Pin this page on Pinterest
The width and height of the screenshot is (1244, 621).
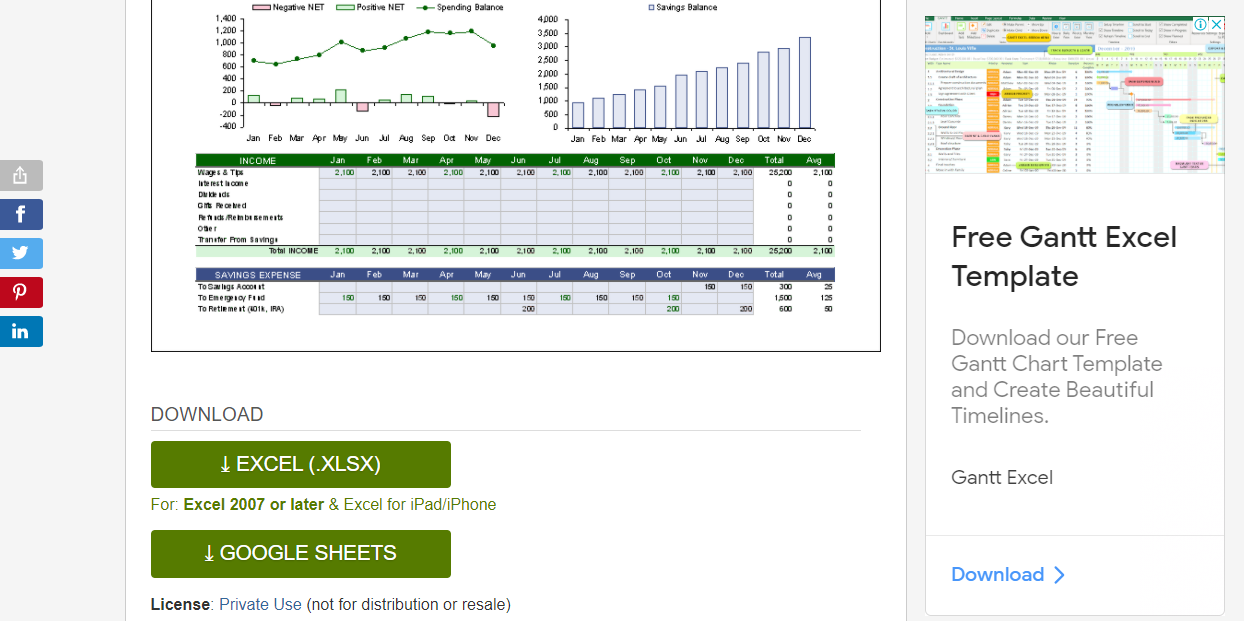(21, 292)
